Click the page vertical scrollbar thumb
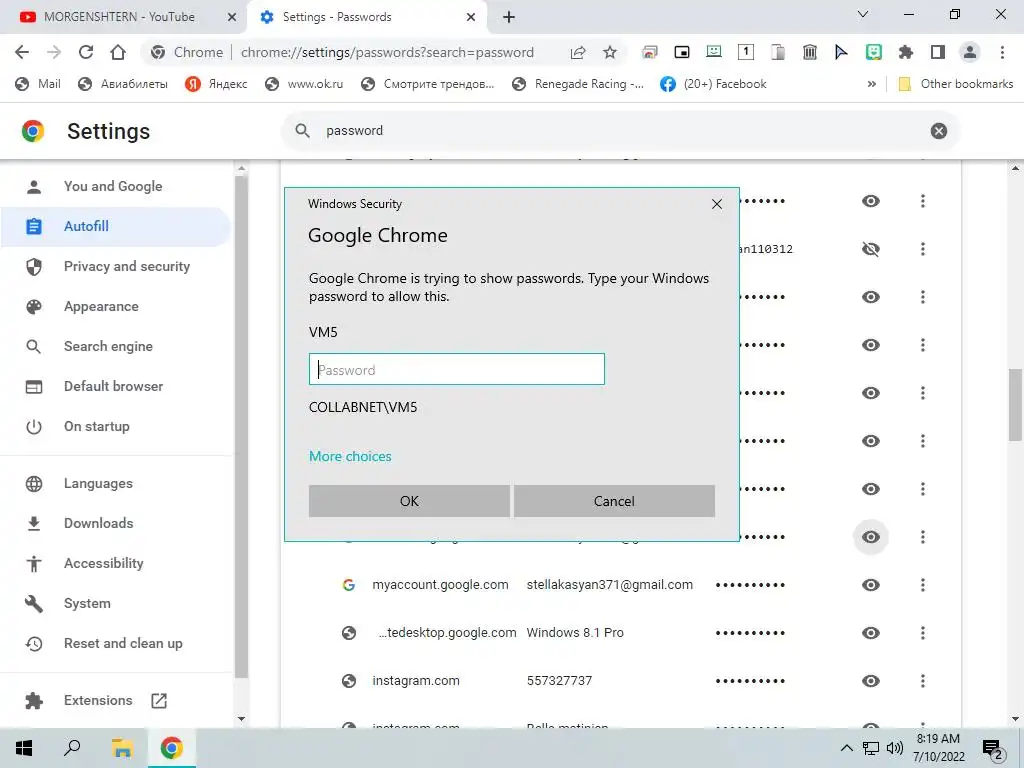The height and width of the screenshot is (768, 1024). [x=1016, y=405]
